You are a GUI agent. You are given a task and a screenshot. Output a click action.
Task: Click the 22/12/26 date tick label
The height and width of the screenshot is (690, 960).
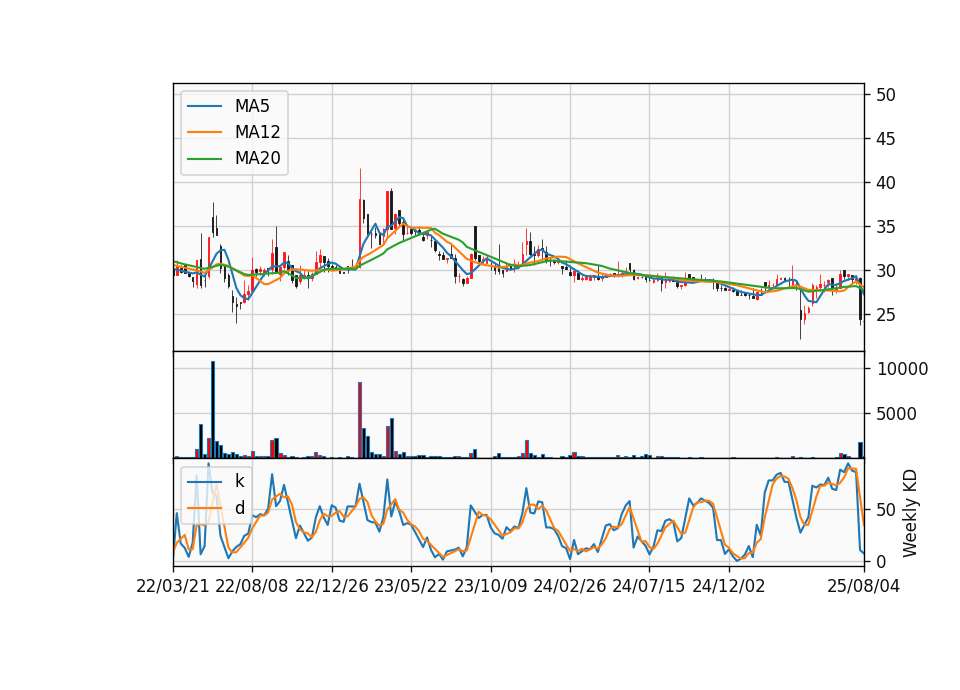point(332,586)
